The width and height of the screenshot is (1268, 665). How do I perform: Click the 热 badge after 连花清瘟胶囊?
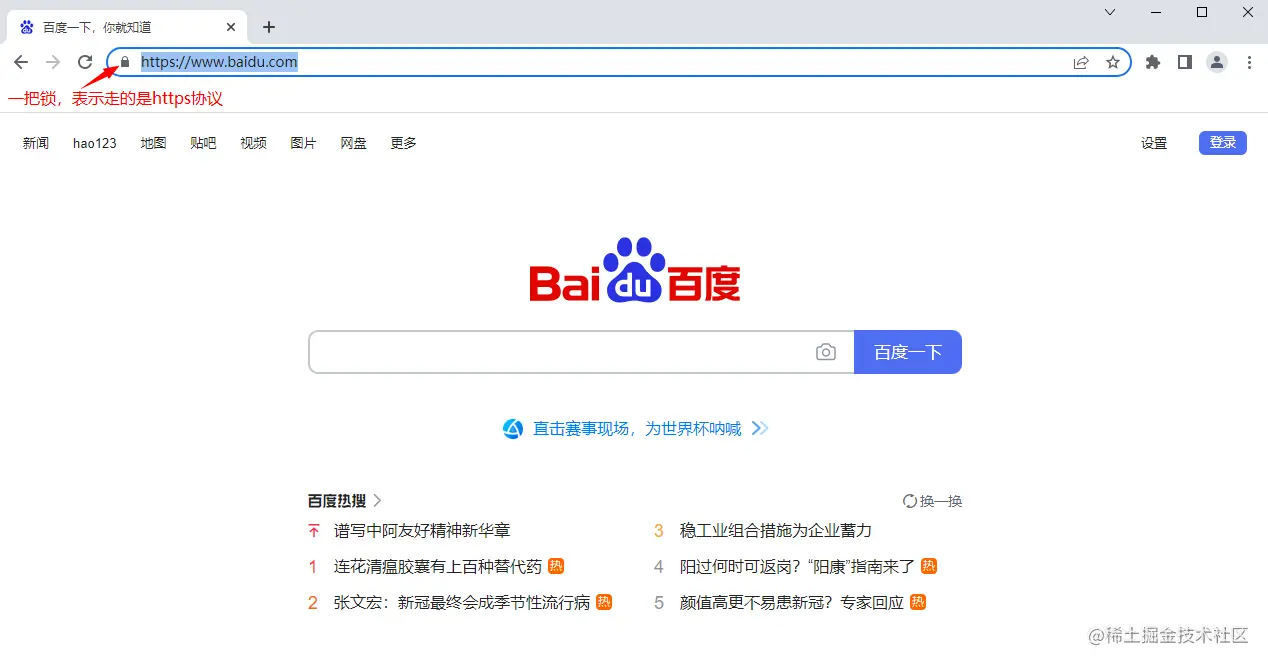556,566
